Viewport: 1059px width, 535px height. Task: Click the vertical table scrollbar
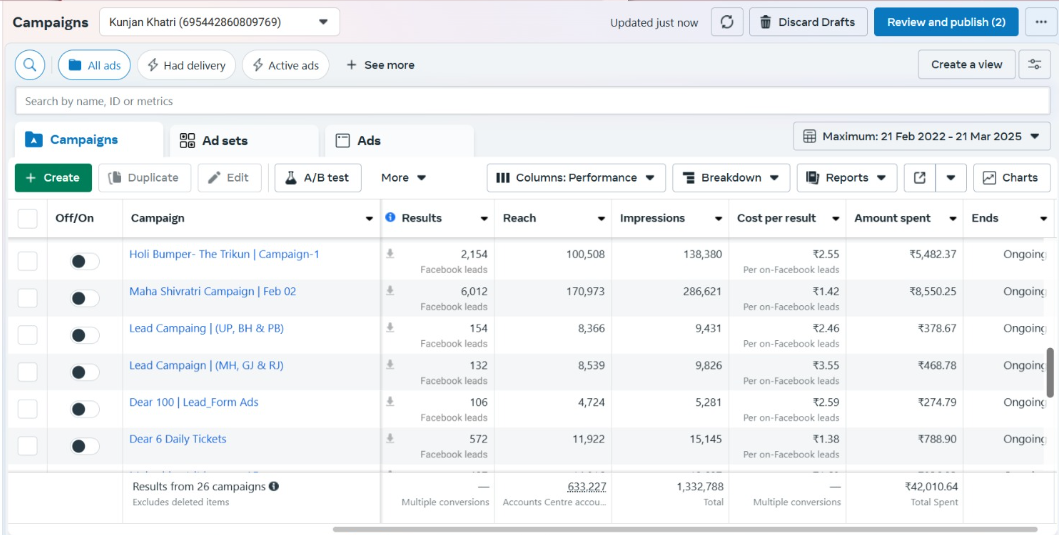[1049, 372]
